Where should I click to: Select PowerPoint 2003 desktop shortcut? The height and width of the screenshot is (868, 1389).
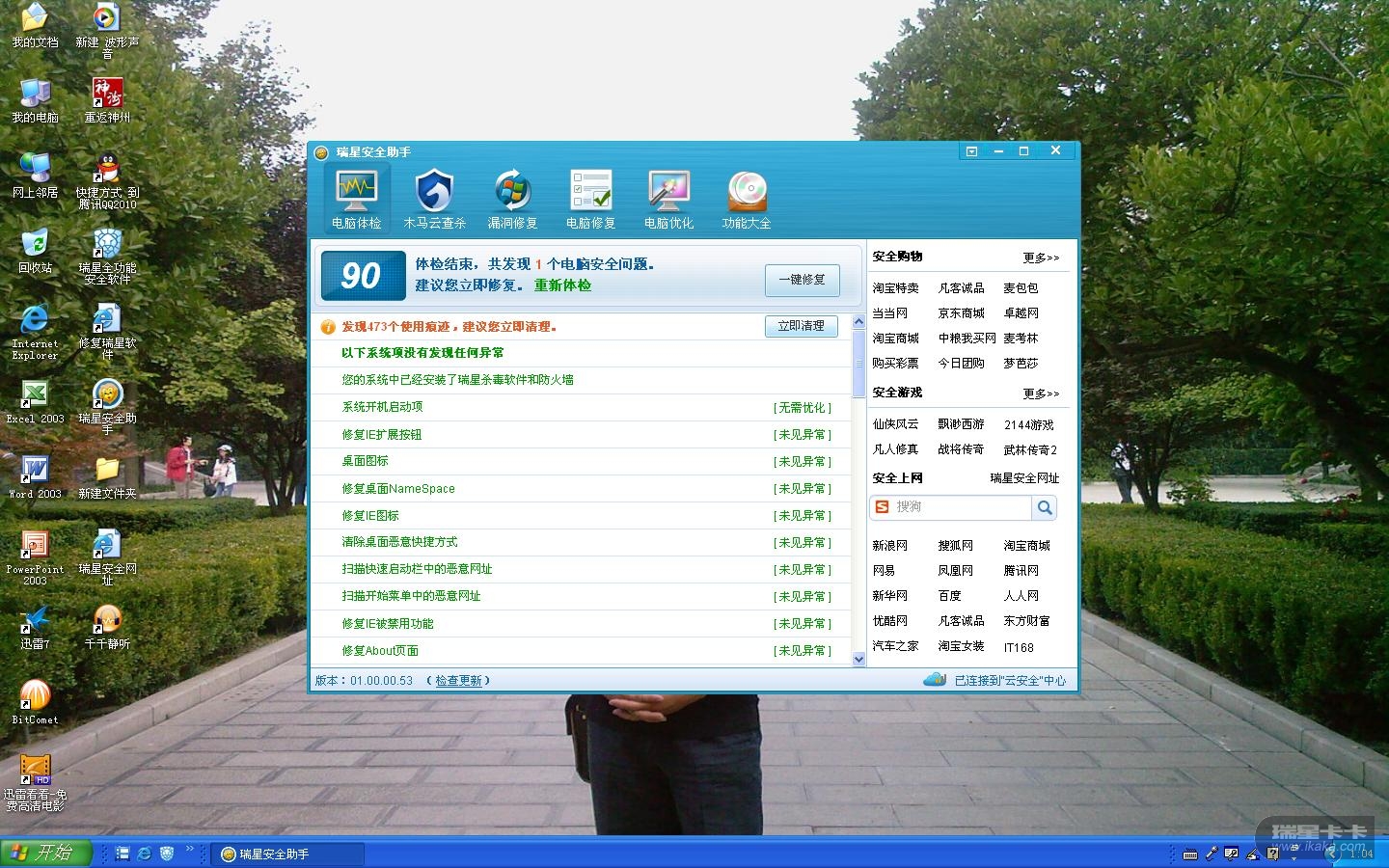tap(35, 557)
